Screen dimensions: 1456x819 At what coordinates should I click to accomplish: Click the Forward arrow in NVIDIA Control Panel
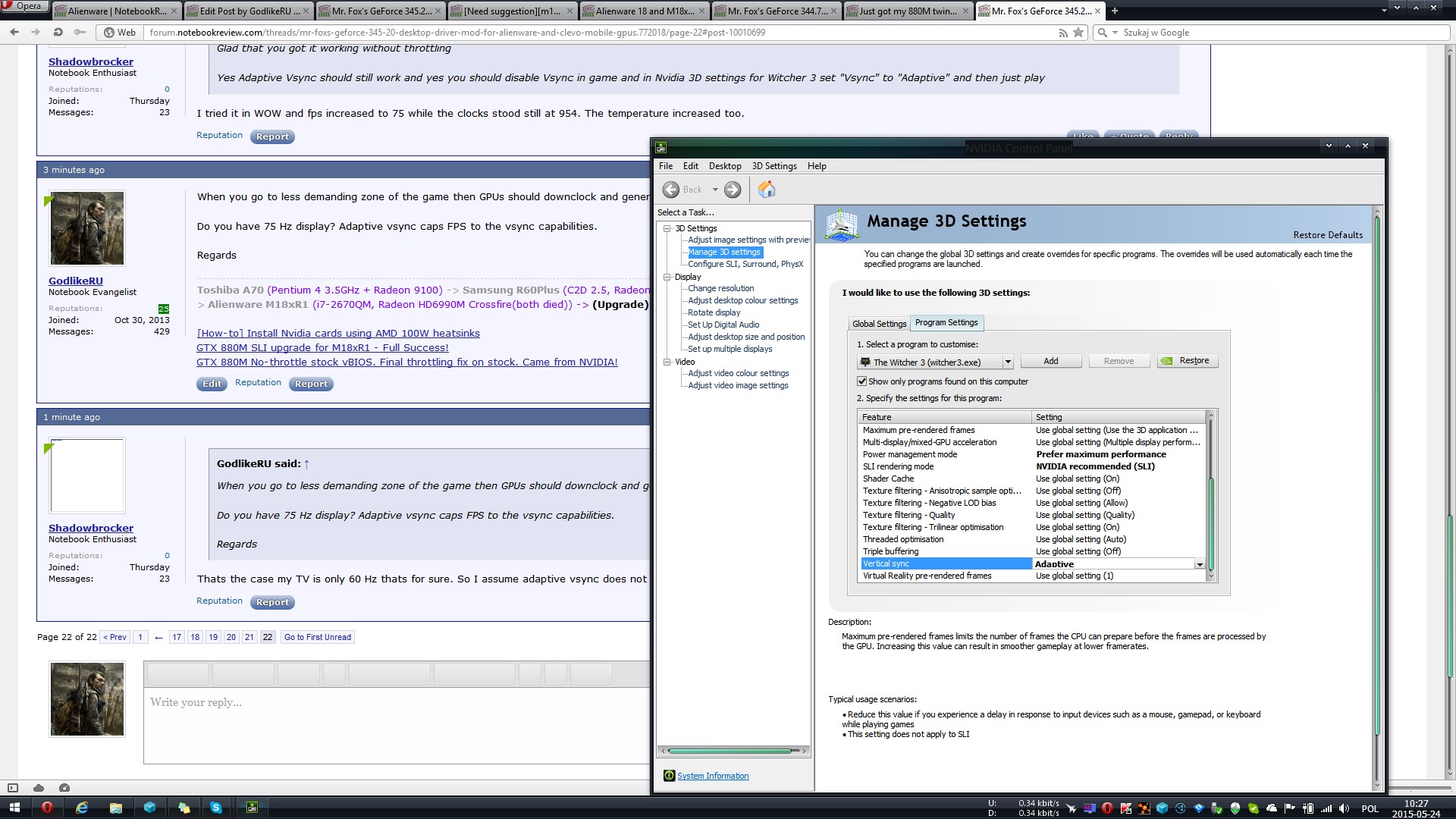click(x=733, y=190)
